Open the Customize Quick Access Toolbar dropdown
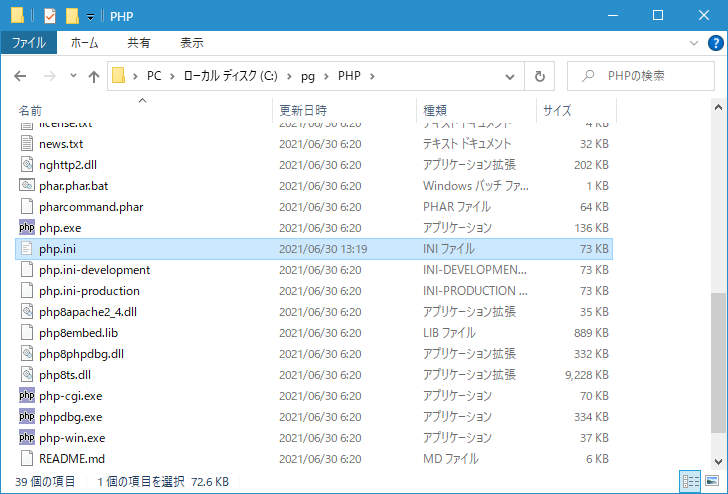Viewport: 728px width, 494px height. coord(91,17)
